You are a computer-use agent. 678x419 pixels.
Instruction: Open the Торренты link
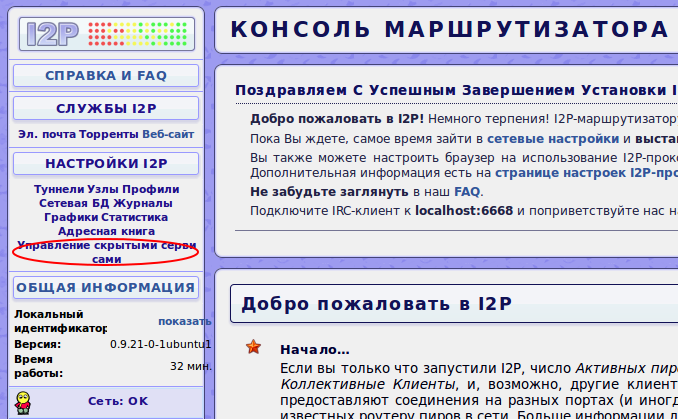pos(109,134)
